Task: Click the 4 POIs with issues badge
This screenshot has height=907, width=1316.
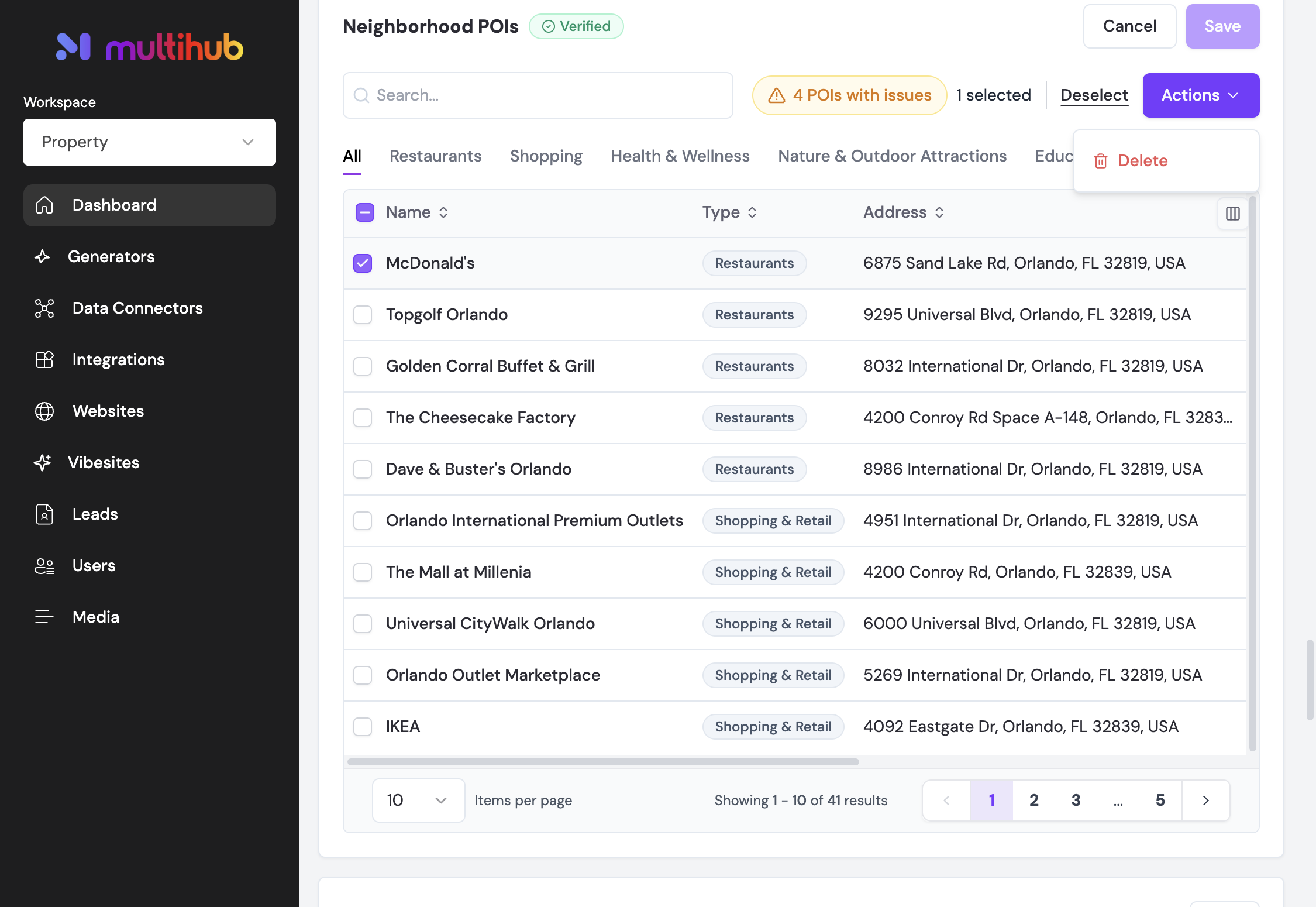Action: (849, 95)
